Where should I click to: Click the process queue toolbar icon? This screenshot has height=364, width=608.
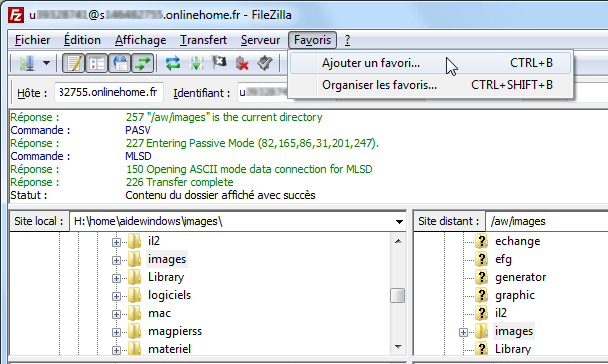click(196, 63)
